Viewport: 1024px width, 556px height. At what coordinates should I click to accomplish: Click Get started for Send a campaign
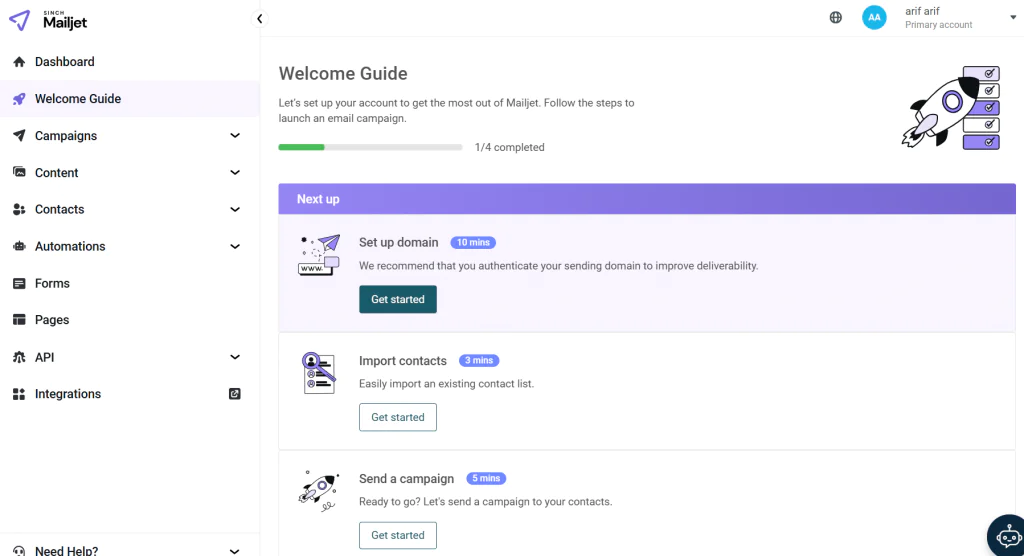click(398, 535)
